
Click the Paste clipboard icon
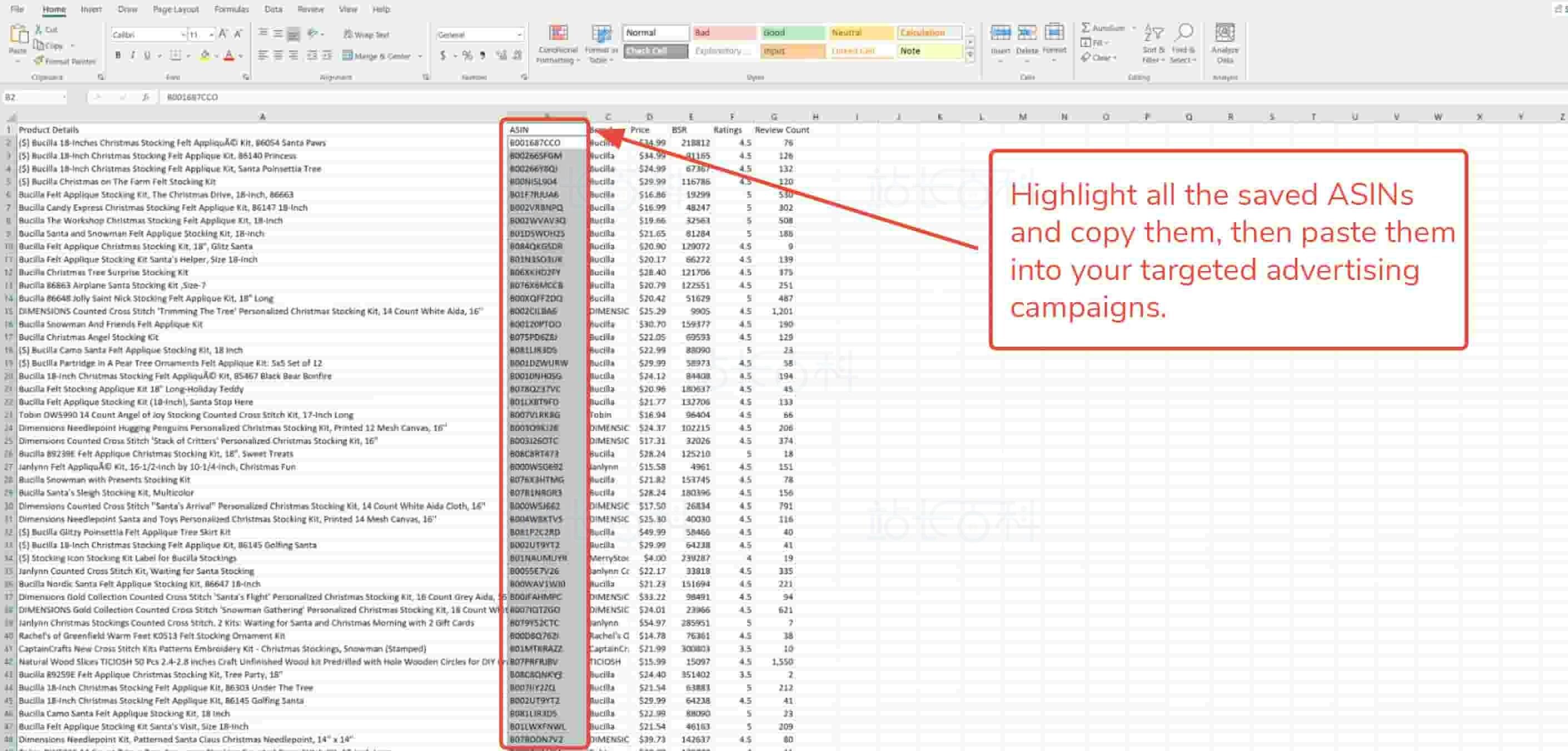tap(18, 35)
